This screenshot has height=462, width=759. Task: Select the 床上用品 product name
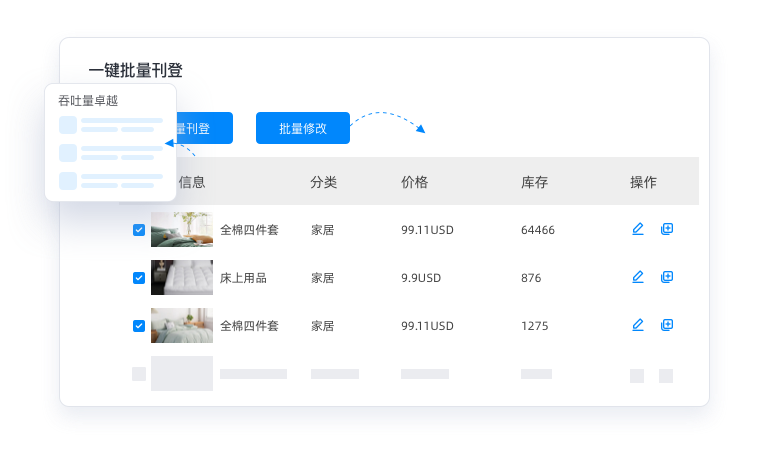click(243, 278)
